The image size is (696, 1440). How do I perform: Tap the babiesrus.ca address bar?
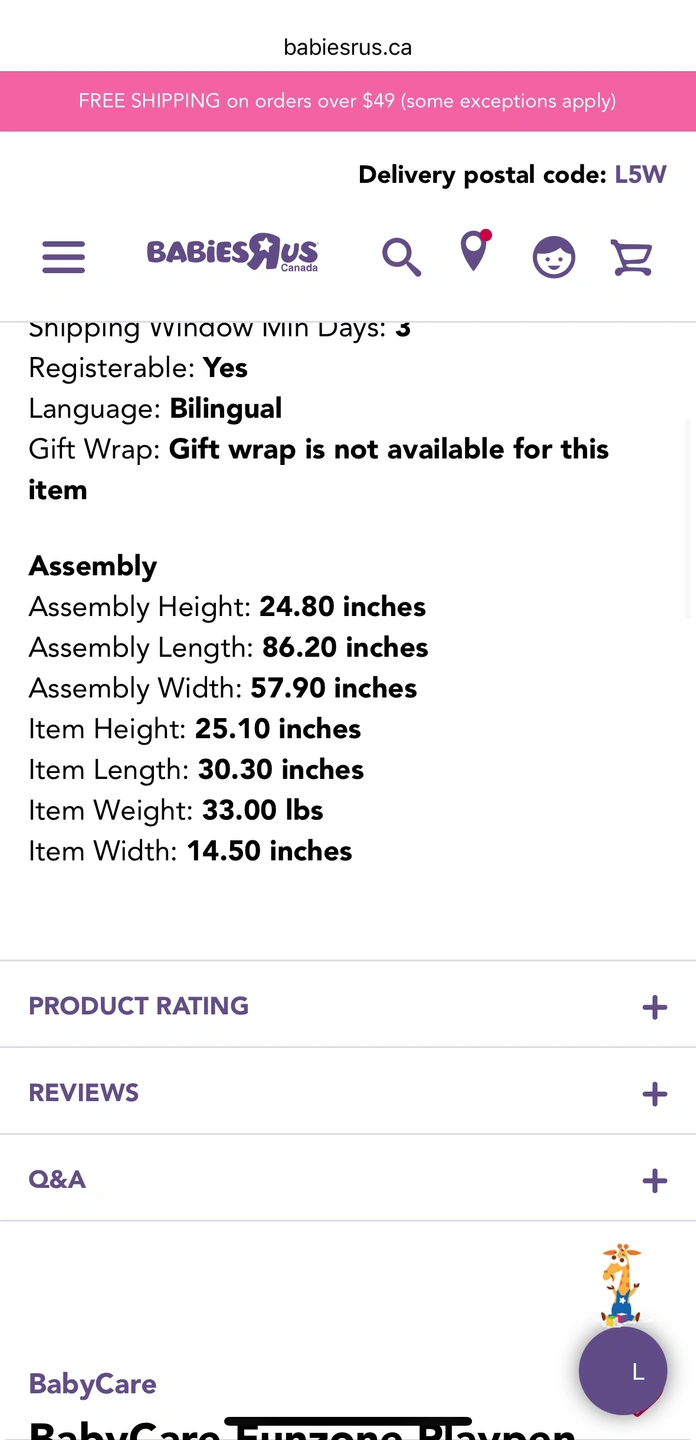(x=348, y=47)
